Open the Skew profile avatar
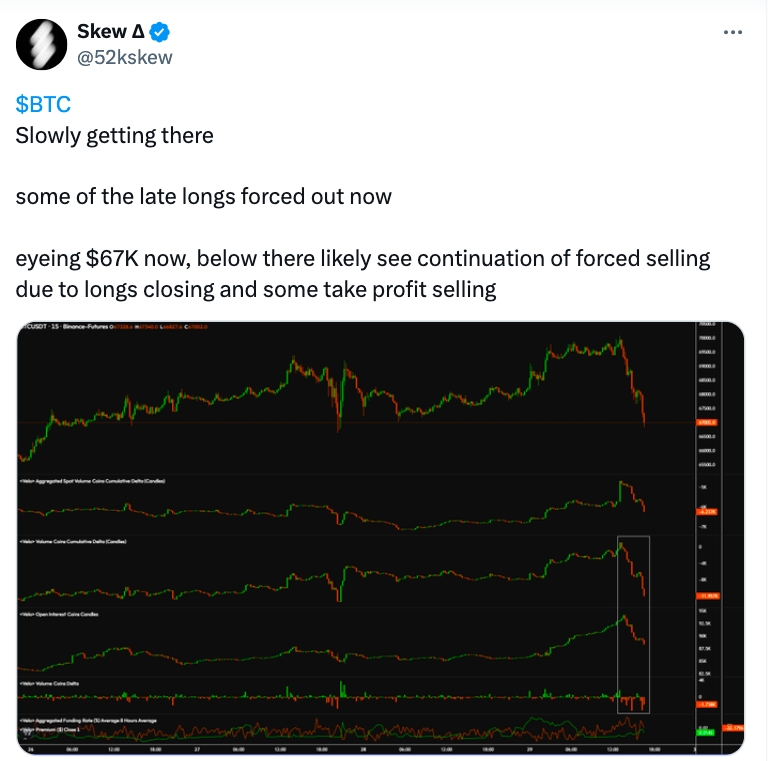 tap(41, 44)
